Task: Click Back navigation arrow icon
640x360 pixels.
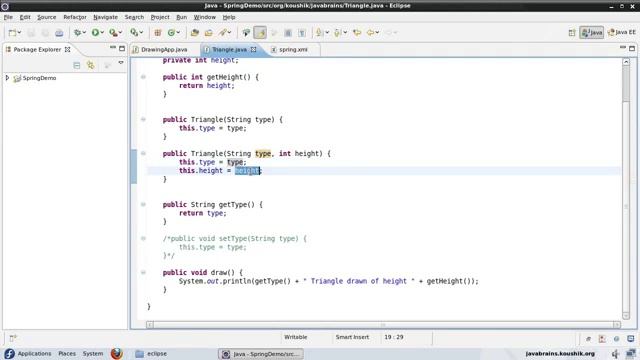Action: pyautogui.click(x=370, y=33)
